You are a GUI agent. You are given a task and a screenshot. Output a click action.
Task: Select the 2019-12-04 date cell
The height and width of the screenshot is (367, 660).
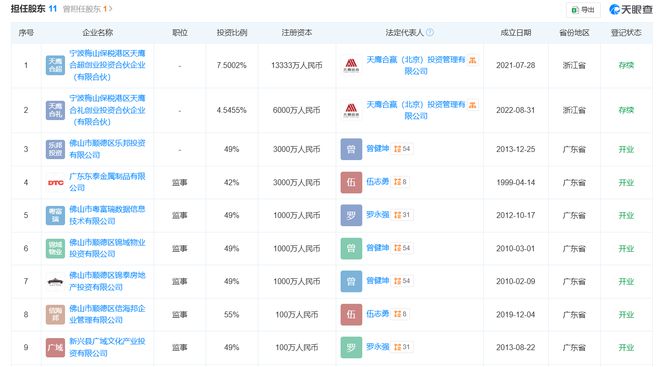click(516, 314)
